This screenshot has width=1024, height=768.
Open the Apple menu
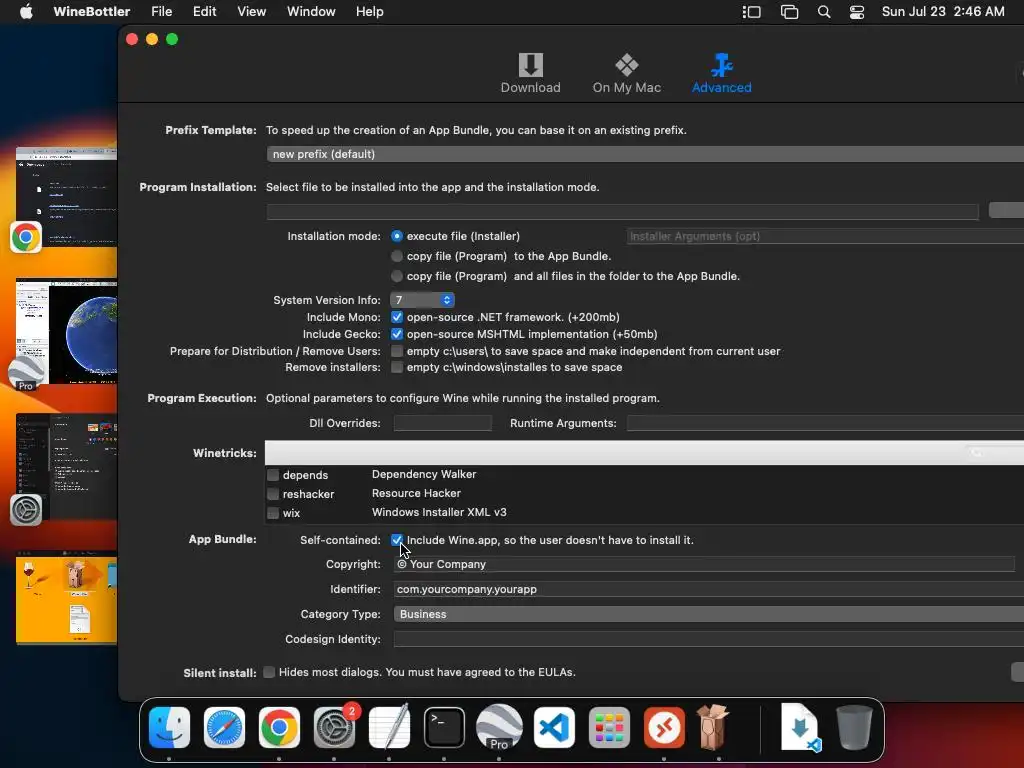tap(26, 12)
